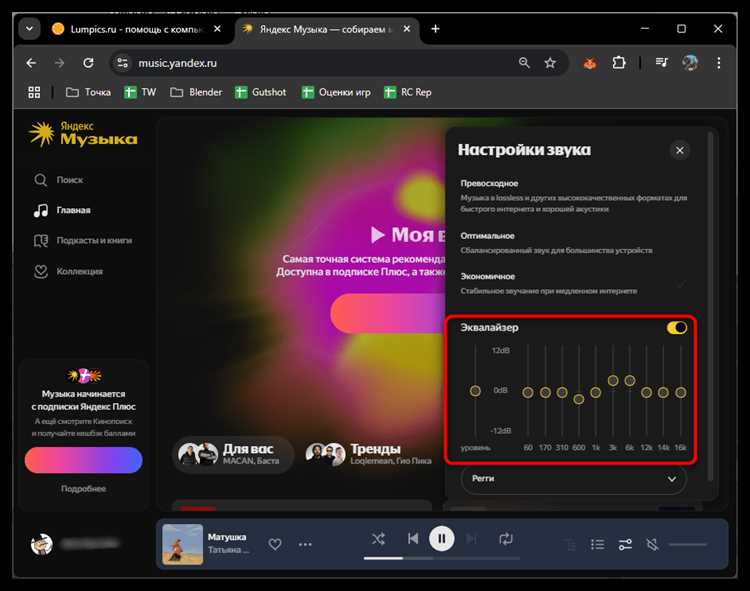Viewport: 750px width, 591px height.
Task: Bookmark this page with the star
Action: (x=550, y=63)
